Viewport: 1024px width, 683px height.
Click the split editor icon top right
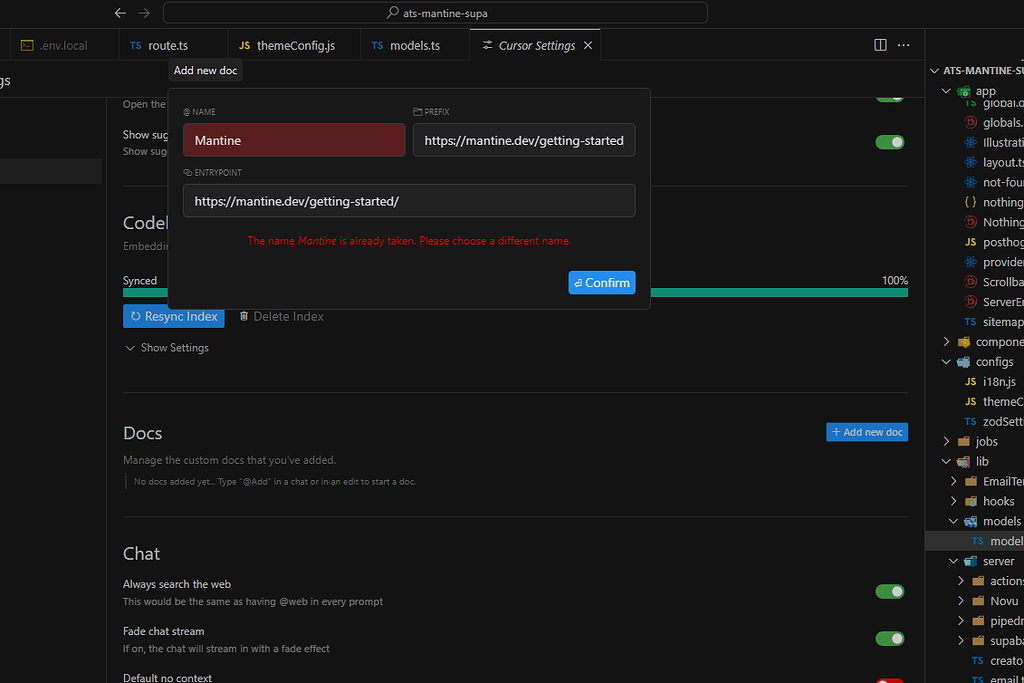coord(879,44)
